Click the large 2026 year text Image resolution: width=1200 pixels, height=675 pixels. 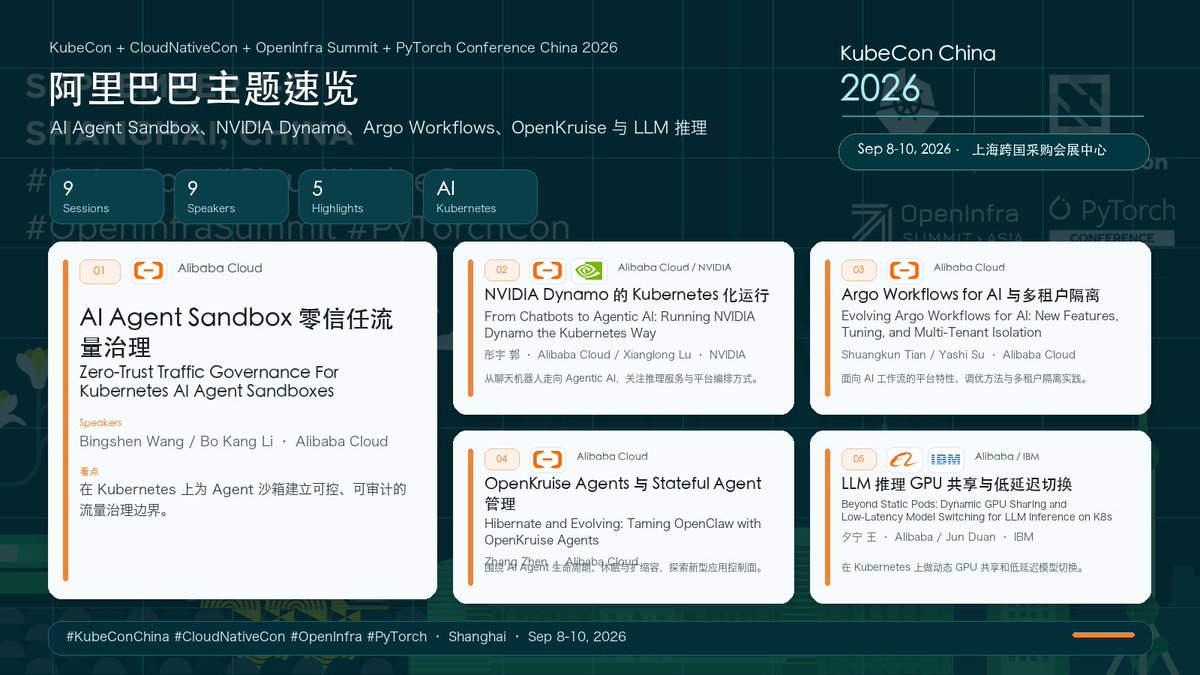click(x=880, y=88)
